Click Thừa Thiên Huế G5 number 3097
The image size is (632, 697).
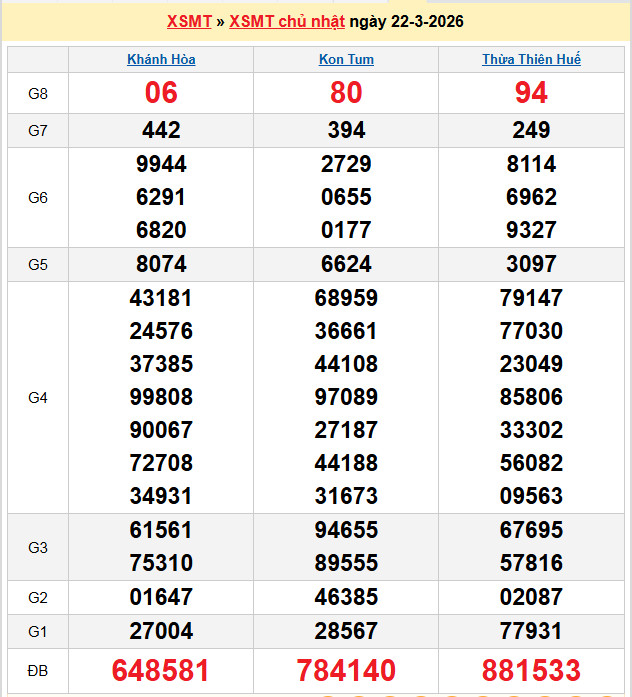[x=531, y=264]
